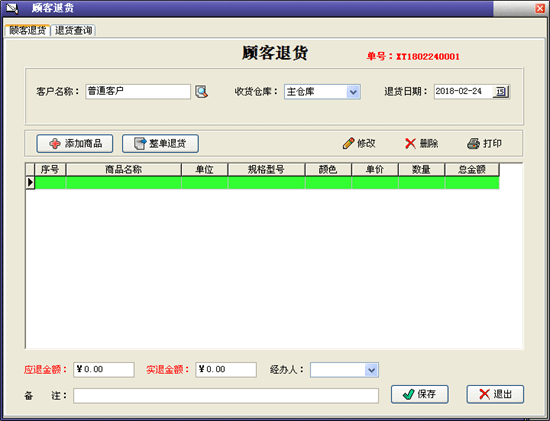Expand the 经办人 handler dropdown
The width and height of the screenshot is (550, 421).
(x=371, y=370)
